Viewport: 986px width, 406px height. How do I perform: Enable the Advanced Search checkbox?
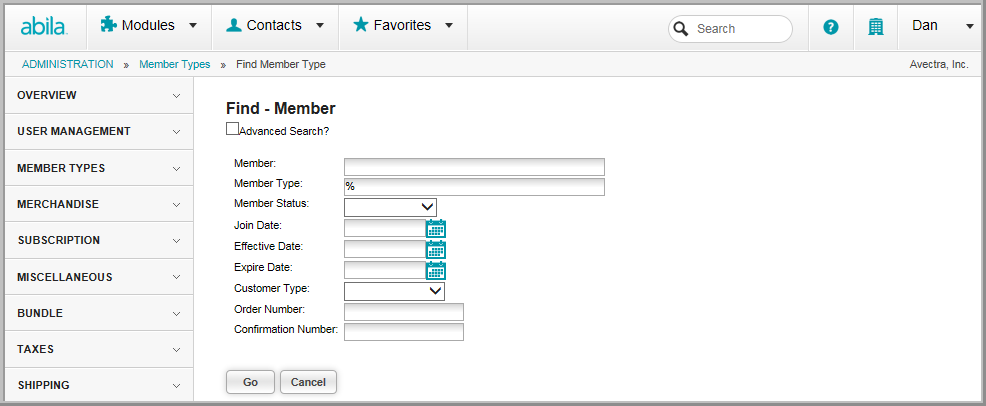click(x=232, y=129)
